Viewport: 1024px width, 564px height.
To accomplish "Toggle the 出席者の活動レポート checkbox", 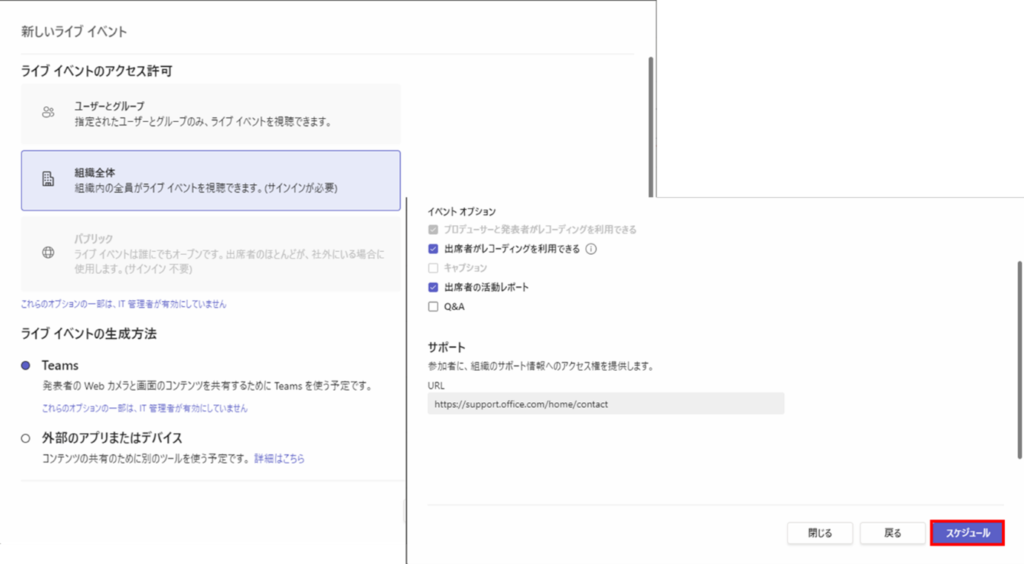I will tap(433, 287).
